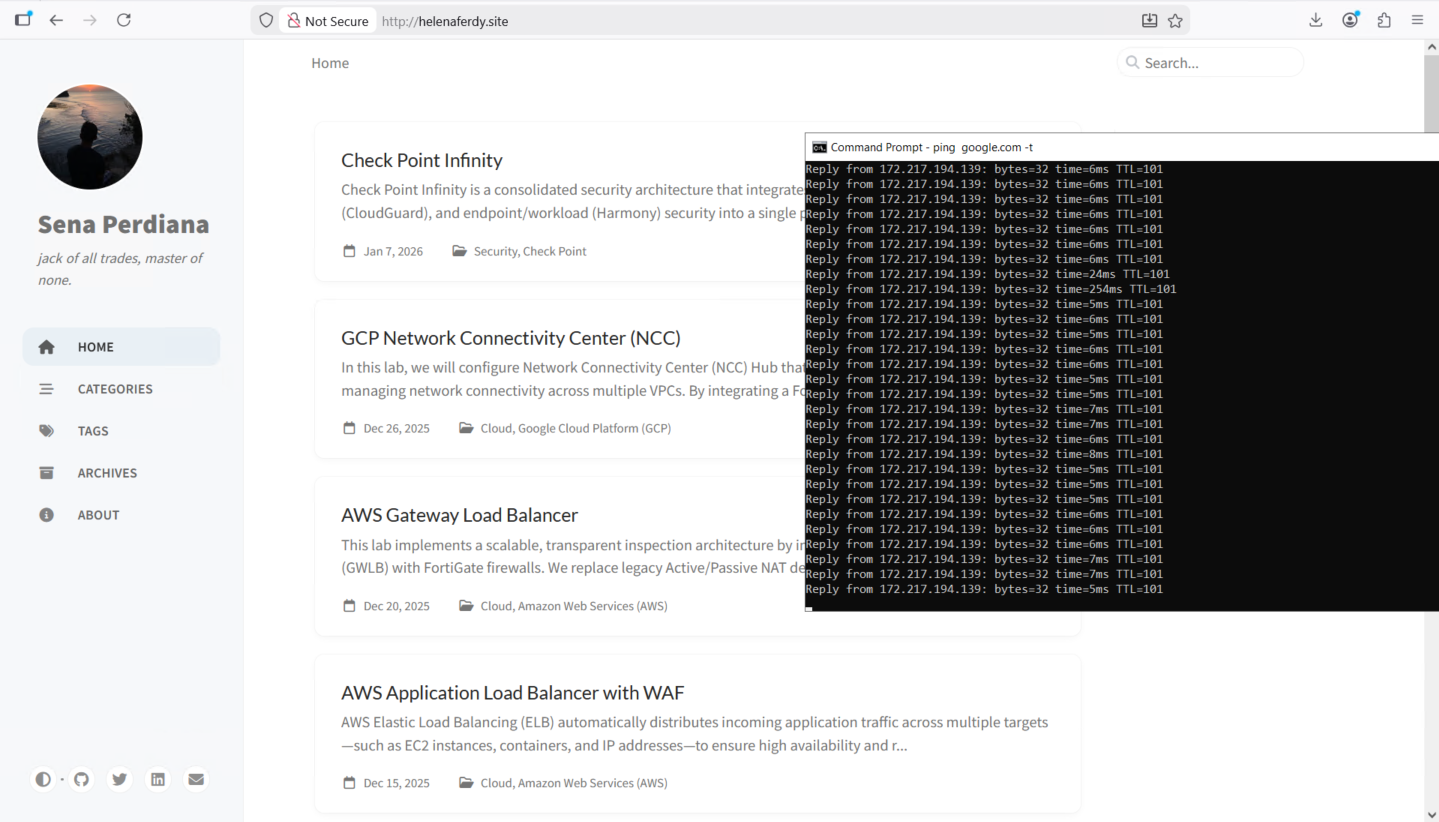Screen dimensions: 1439x822
Task: Open the Archives sidebar item
Action: click(107, 473)
